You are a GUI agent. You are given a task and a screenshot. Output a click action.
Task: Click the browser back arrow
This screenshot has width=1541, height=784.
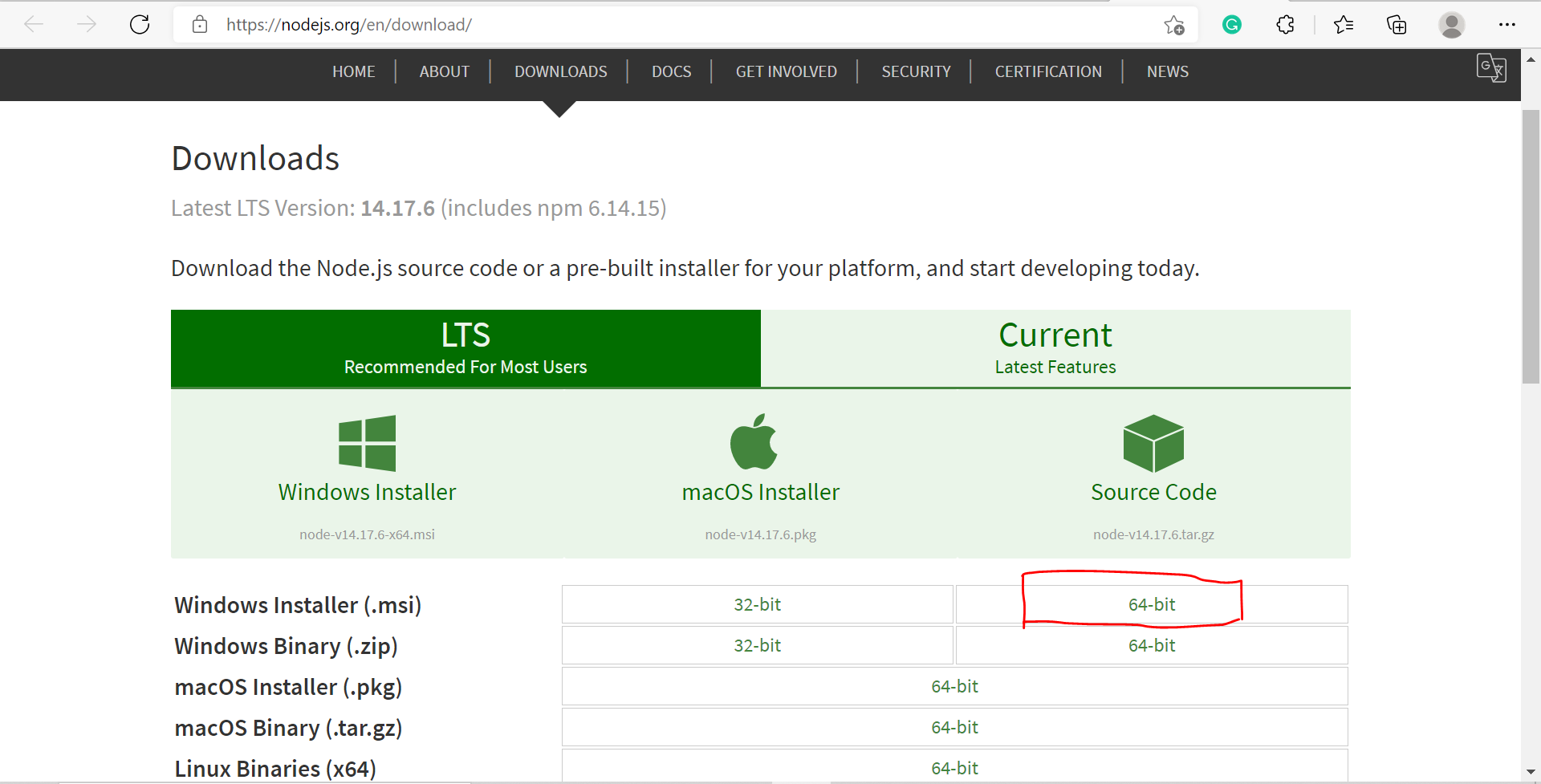(34, 25)
